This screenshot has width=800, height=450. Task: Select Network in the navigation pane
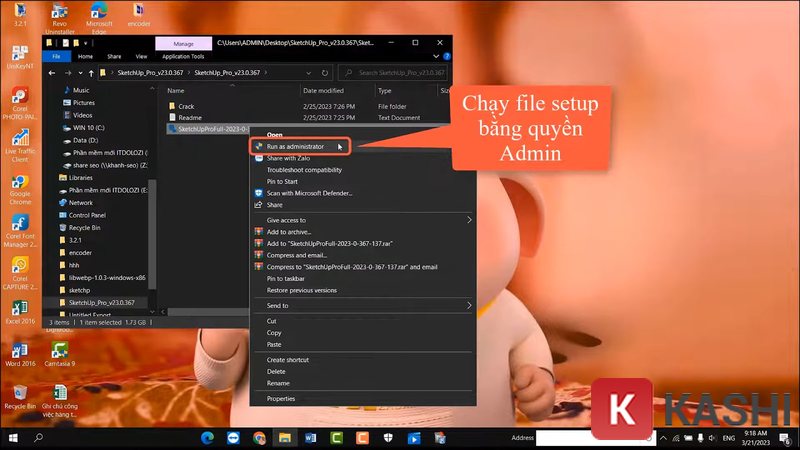click(81, 203)
